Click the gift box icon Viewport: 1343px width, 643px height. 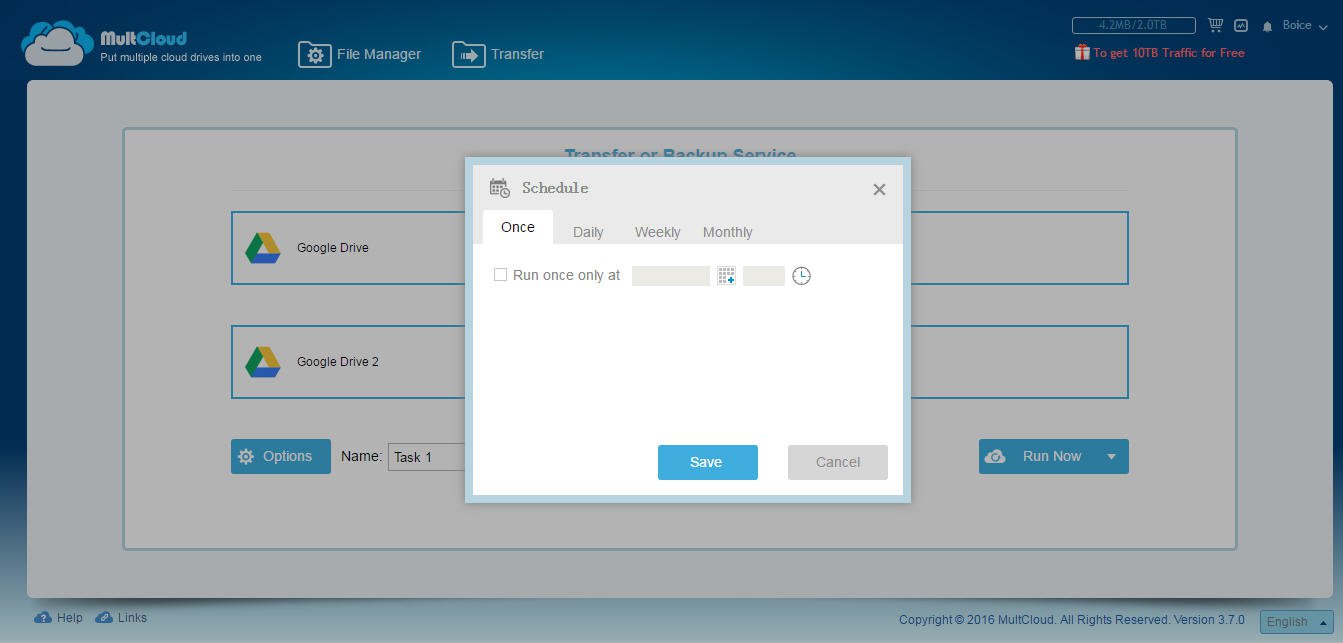pos(1081,52)
